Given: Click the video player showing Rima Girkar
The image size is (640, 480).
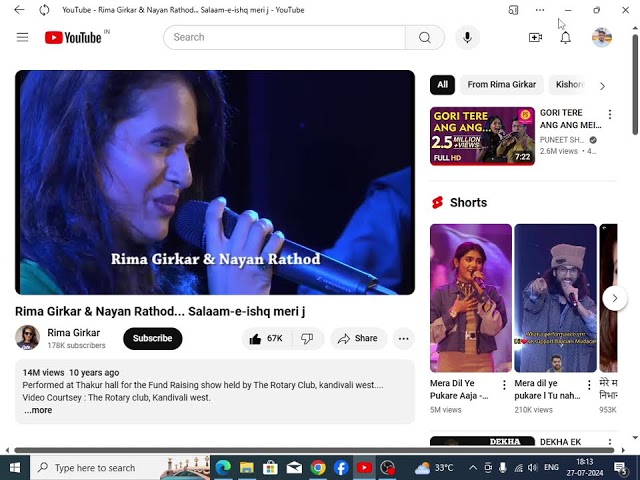Looking at the screenshot, I should [x=215, y=182].
